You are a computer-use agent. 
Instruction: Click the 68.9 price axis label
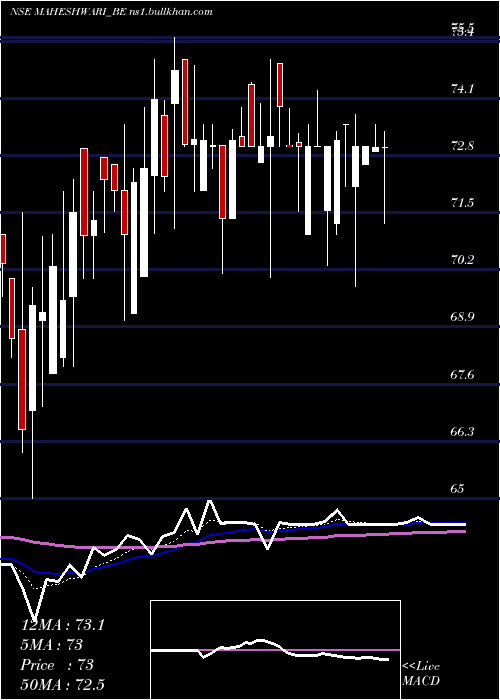pos(462,317)
